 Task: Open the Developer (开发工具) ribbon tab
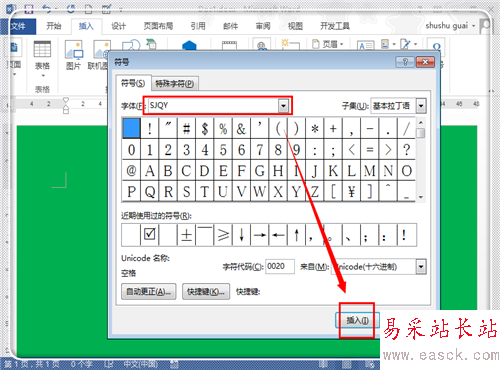click(x=335, y=26)
